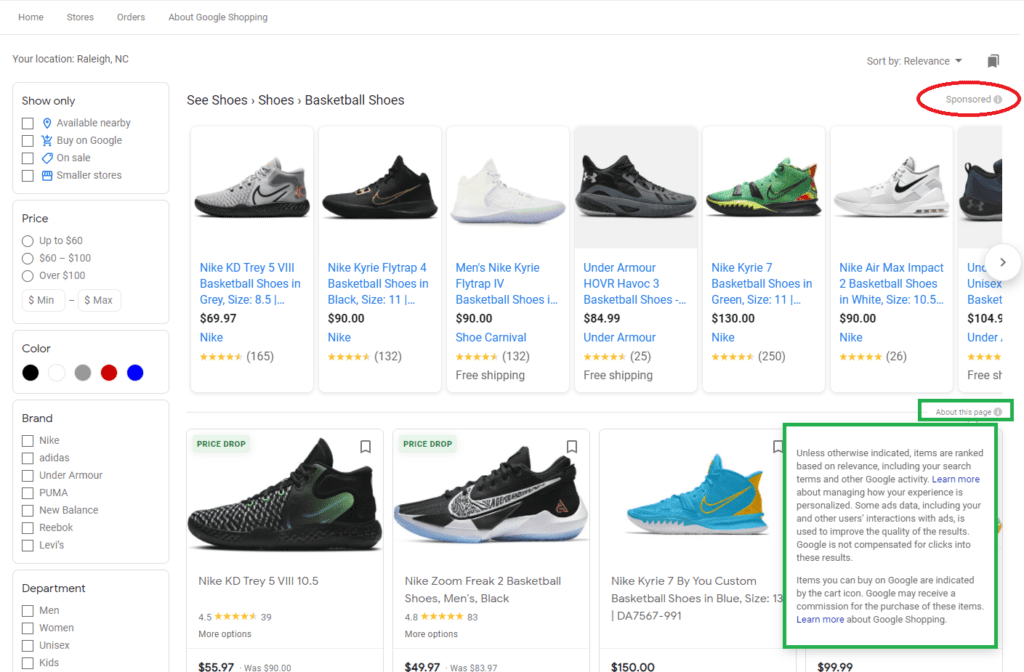
Task: Click the Smaller stores storefront icon
Action: point(47,176)
